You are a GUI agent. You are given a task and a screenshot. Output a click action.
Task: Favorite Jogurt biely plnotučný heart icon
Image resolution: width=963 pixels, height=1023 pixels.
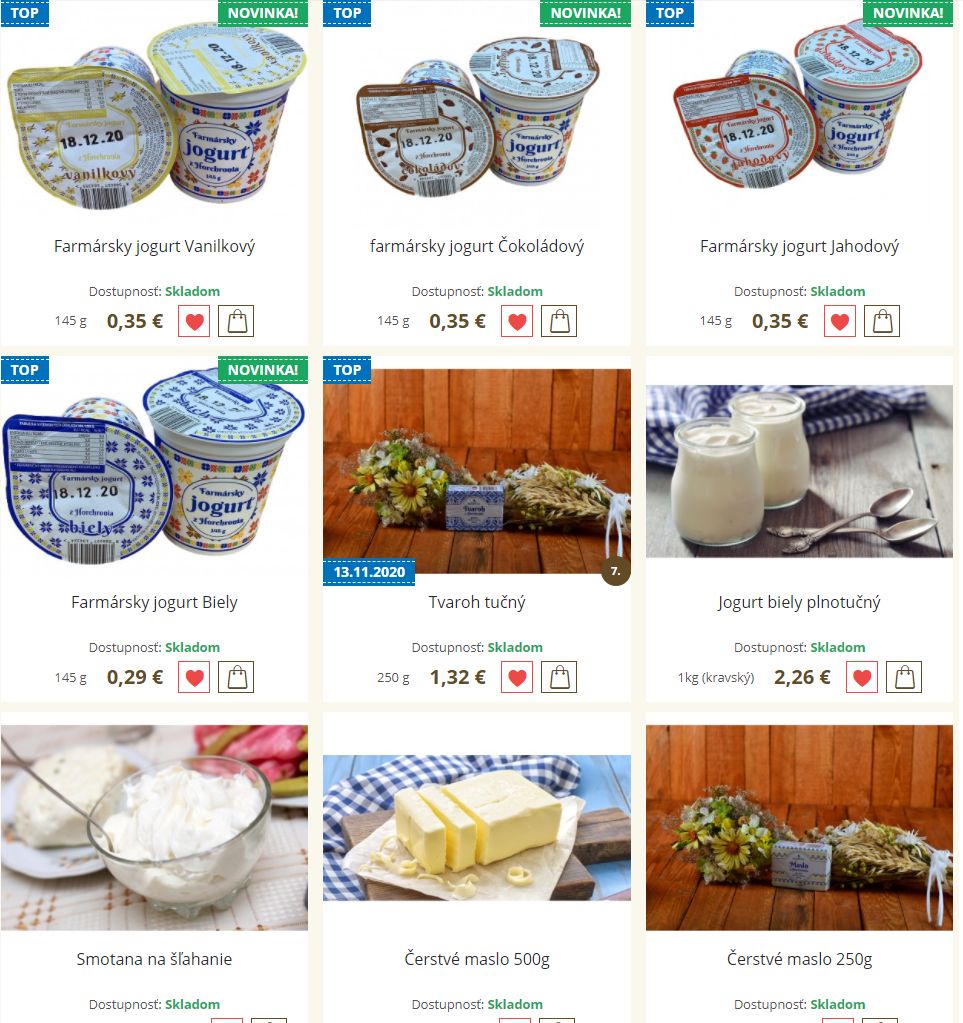coord(862,677)
